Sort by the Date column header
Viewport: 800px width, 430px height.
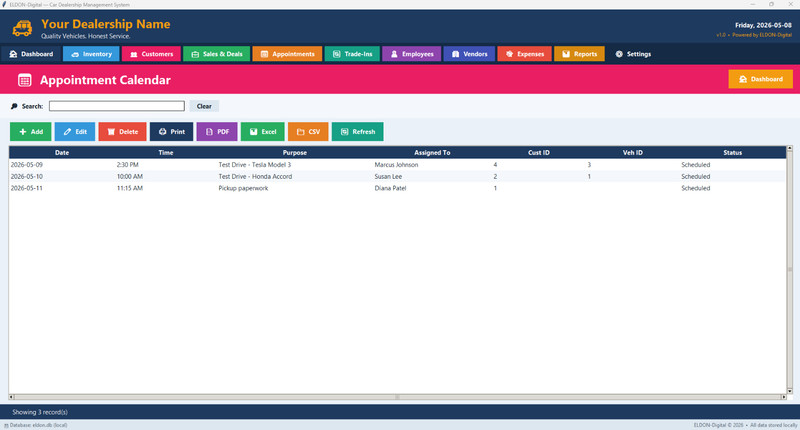coord(62,153)
